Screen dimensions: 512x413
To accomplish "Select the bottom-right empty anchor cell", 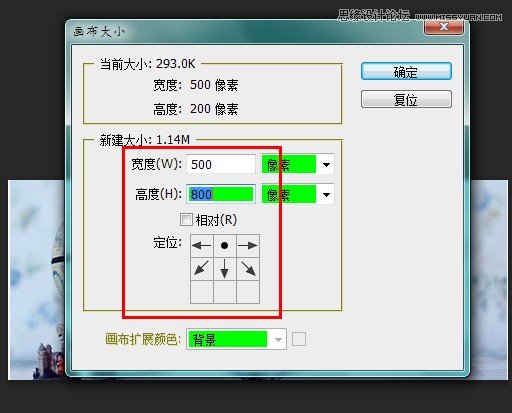I will coord(248,292).
